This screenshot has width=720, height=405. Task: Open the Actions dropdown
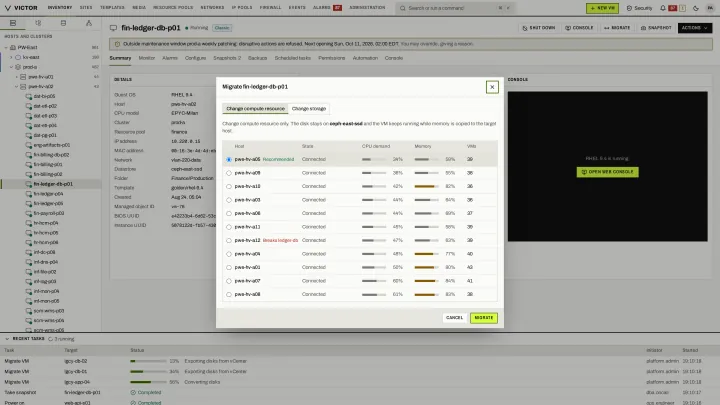point(695,28)
